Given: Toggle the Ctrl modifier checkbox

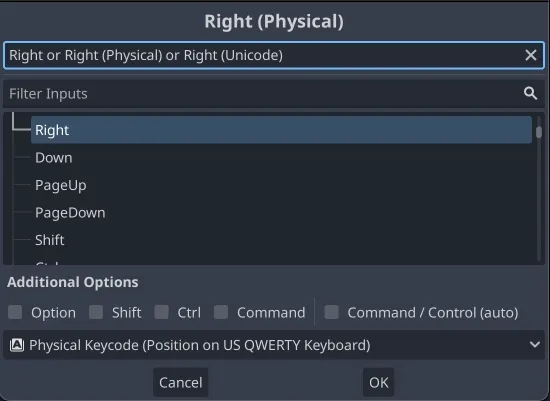Looking at the screenshot, I should click(161, 312).
